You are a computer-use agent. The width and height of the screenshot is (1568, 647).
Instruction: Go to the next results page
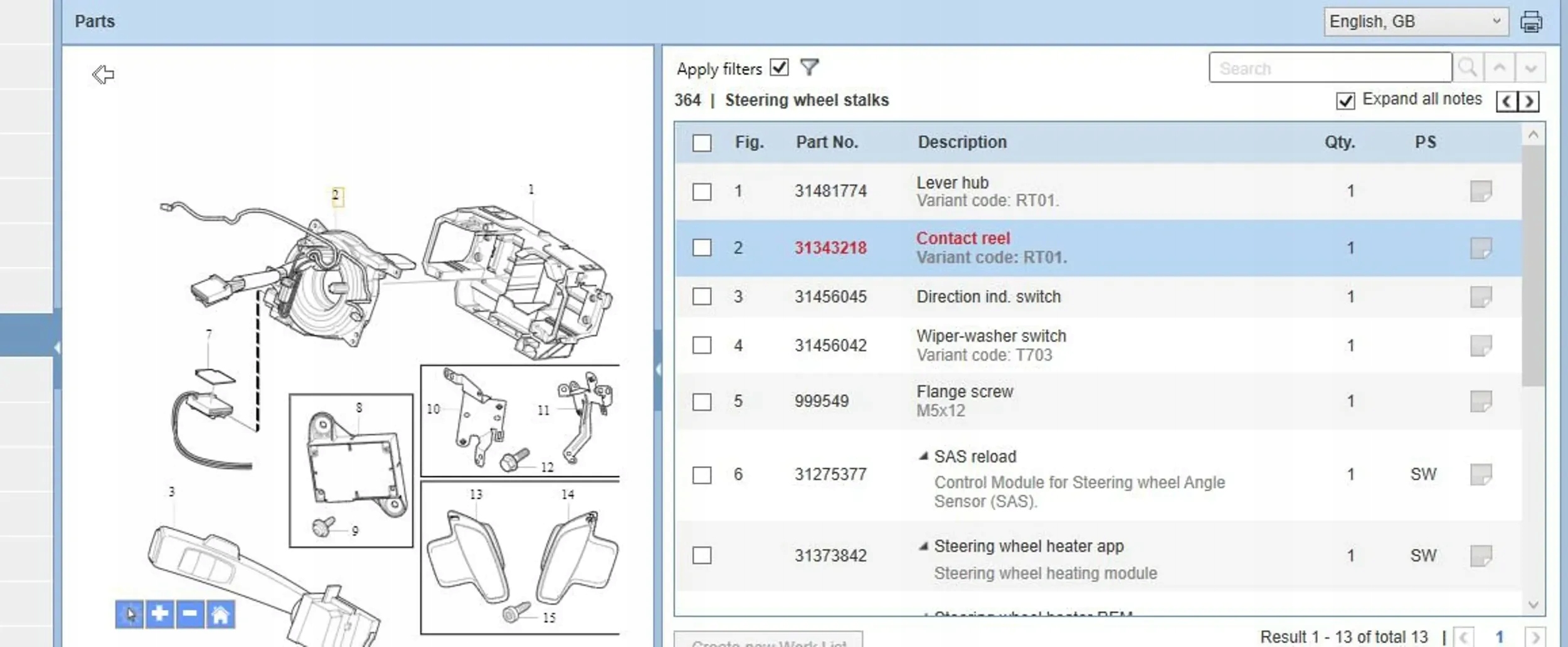coord(1535,638)
